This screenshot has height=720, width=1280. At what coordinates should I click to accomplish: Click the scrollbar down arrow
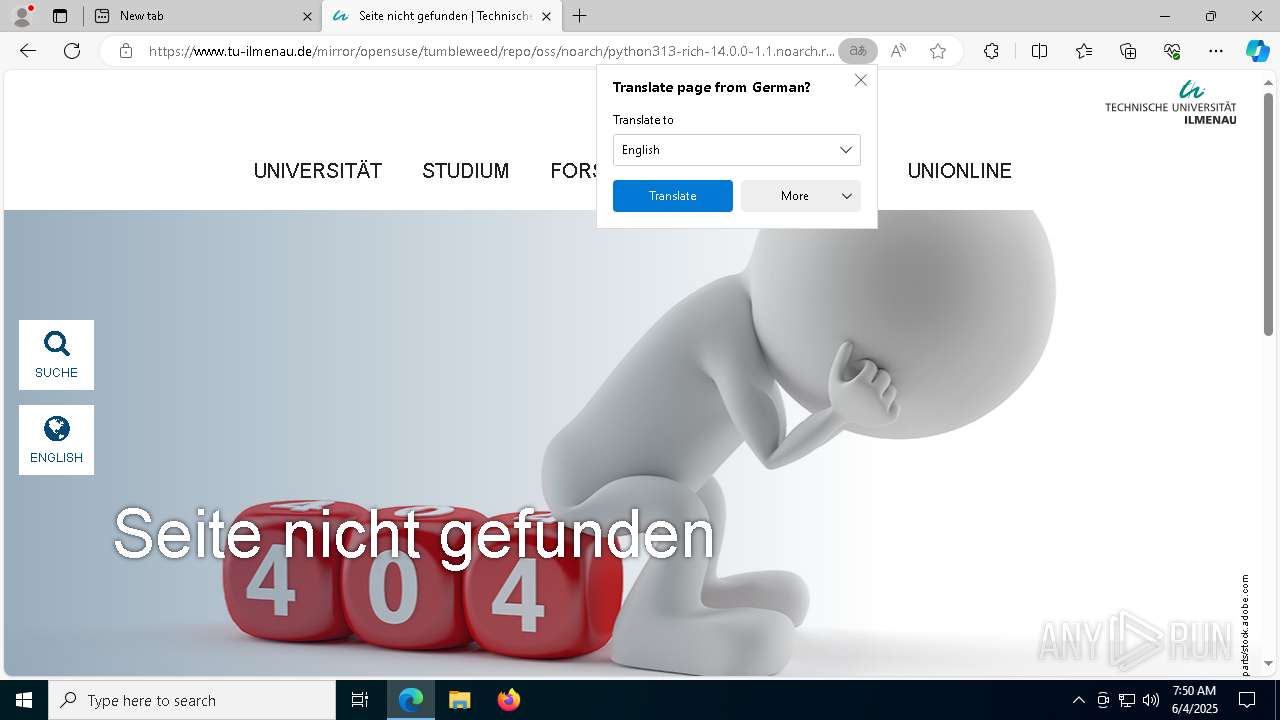tap(1268, 663)
